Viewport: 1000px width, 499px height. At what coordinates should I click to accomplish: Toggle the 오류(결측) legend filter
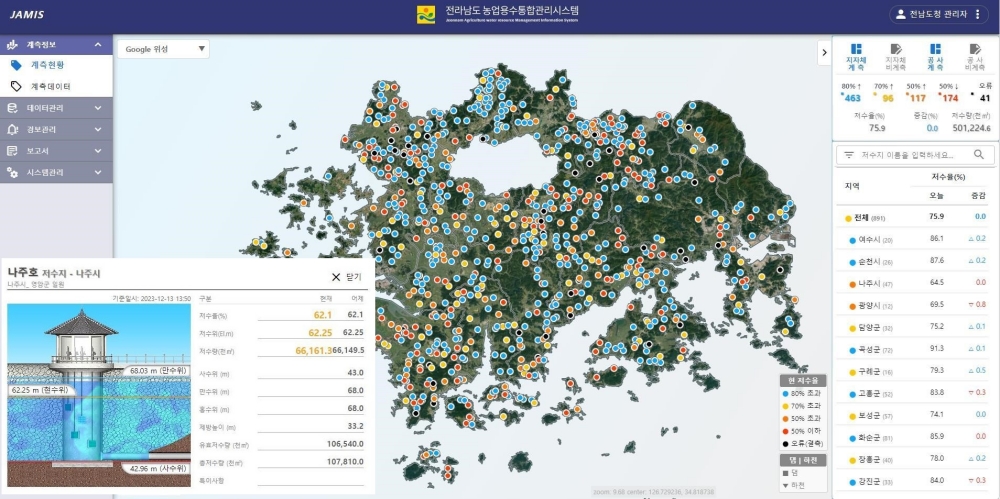pyautogui.click(x=802, y=443)
